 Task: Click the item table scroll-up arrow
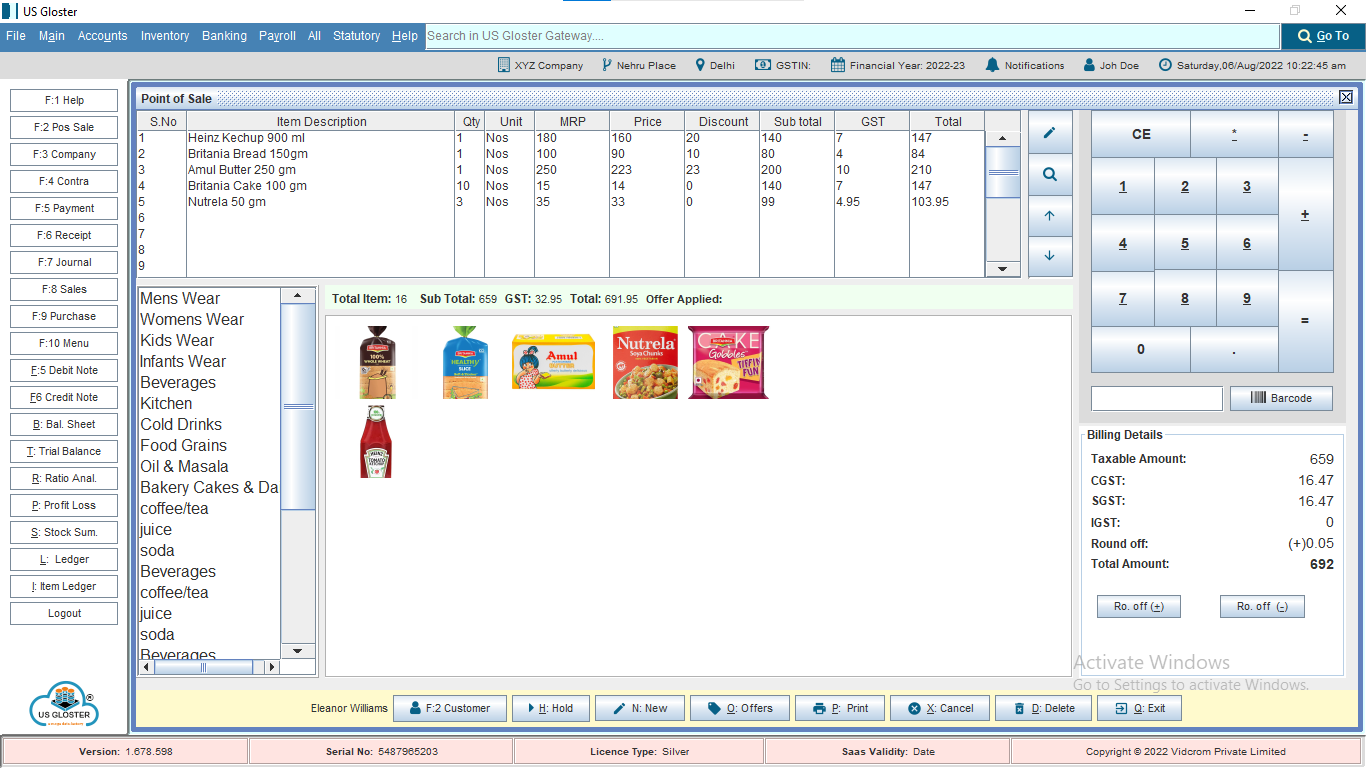point(1003,138)
